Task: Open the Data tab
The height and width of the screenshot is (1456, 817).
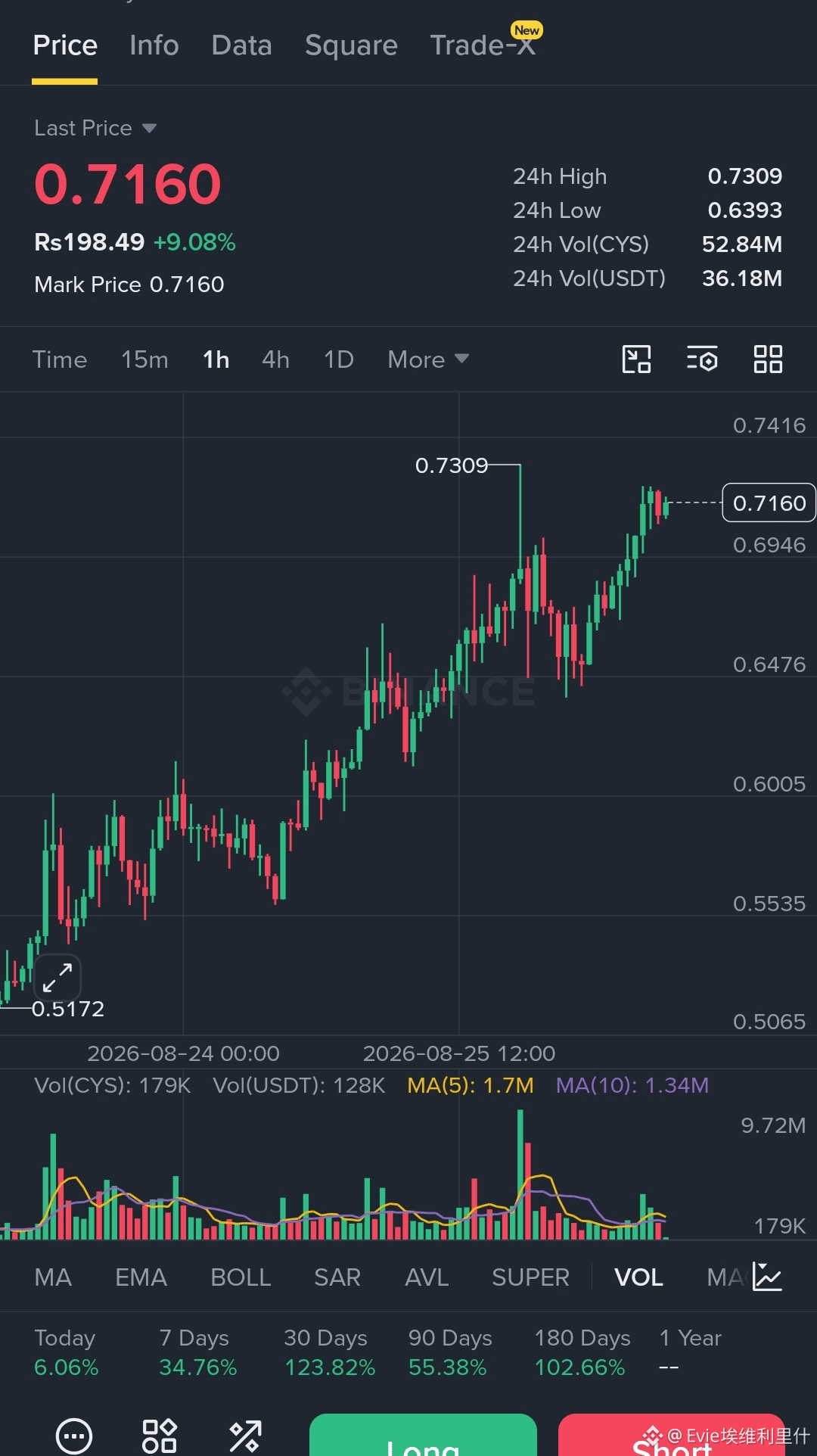Action: [x=242, y=45]
